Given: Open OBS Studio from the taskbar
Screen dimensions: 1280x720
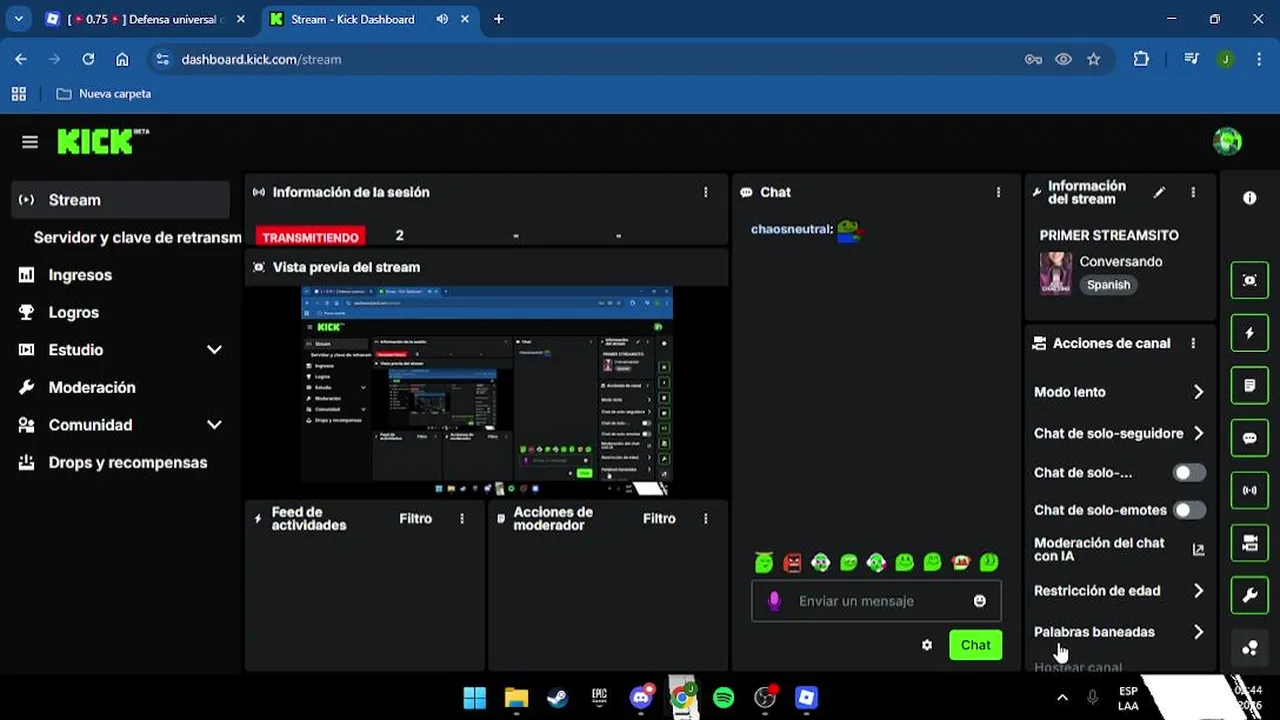Looking at the screenshot, I should coord(765,697).
